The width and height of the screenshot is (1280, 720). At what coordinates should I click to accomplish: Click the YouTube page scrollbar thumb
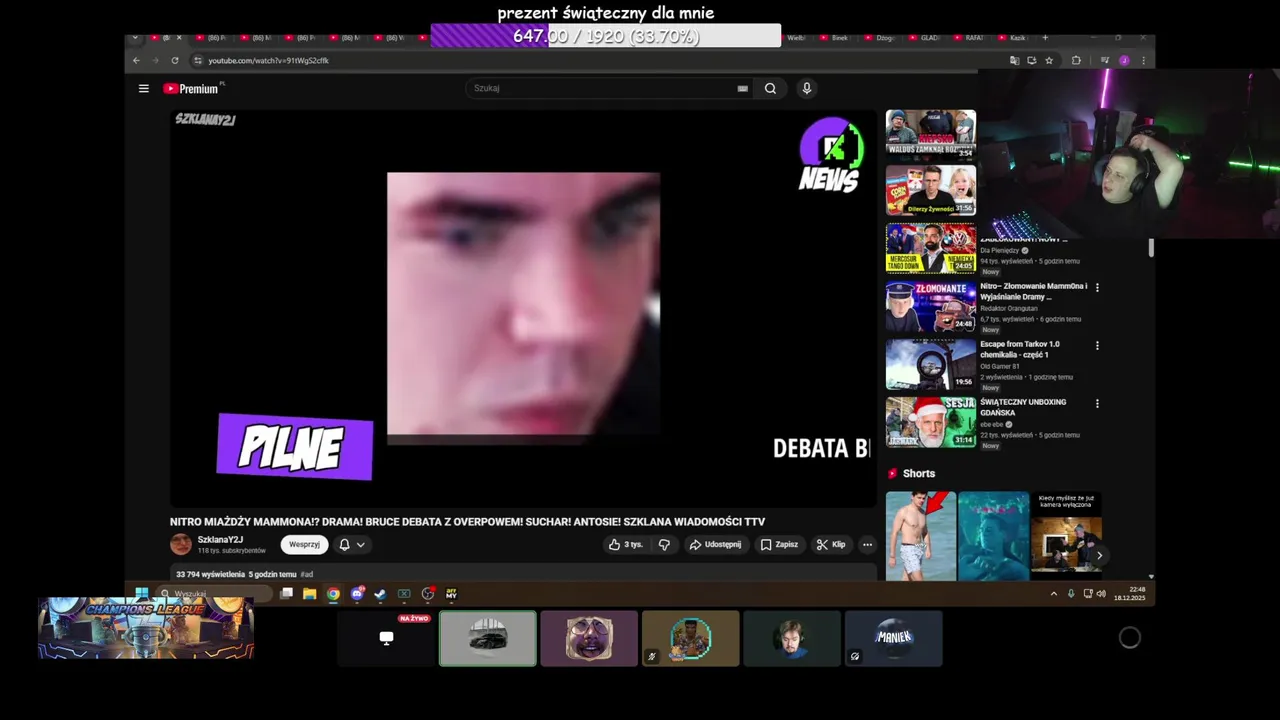tap(1151, 248)
